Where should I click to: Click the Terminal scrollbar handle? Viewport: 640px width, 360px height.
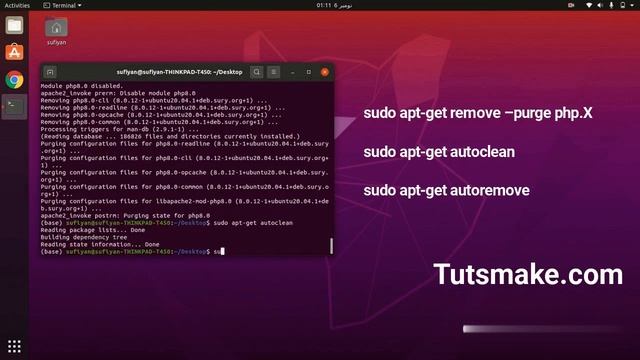pyautogui.click(x=331, y=246)
